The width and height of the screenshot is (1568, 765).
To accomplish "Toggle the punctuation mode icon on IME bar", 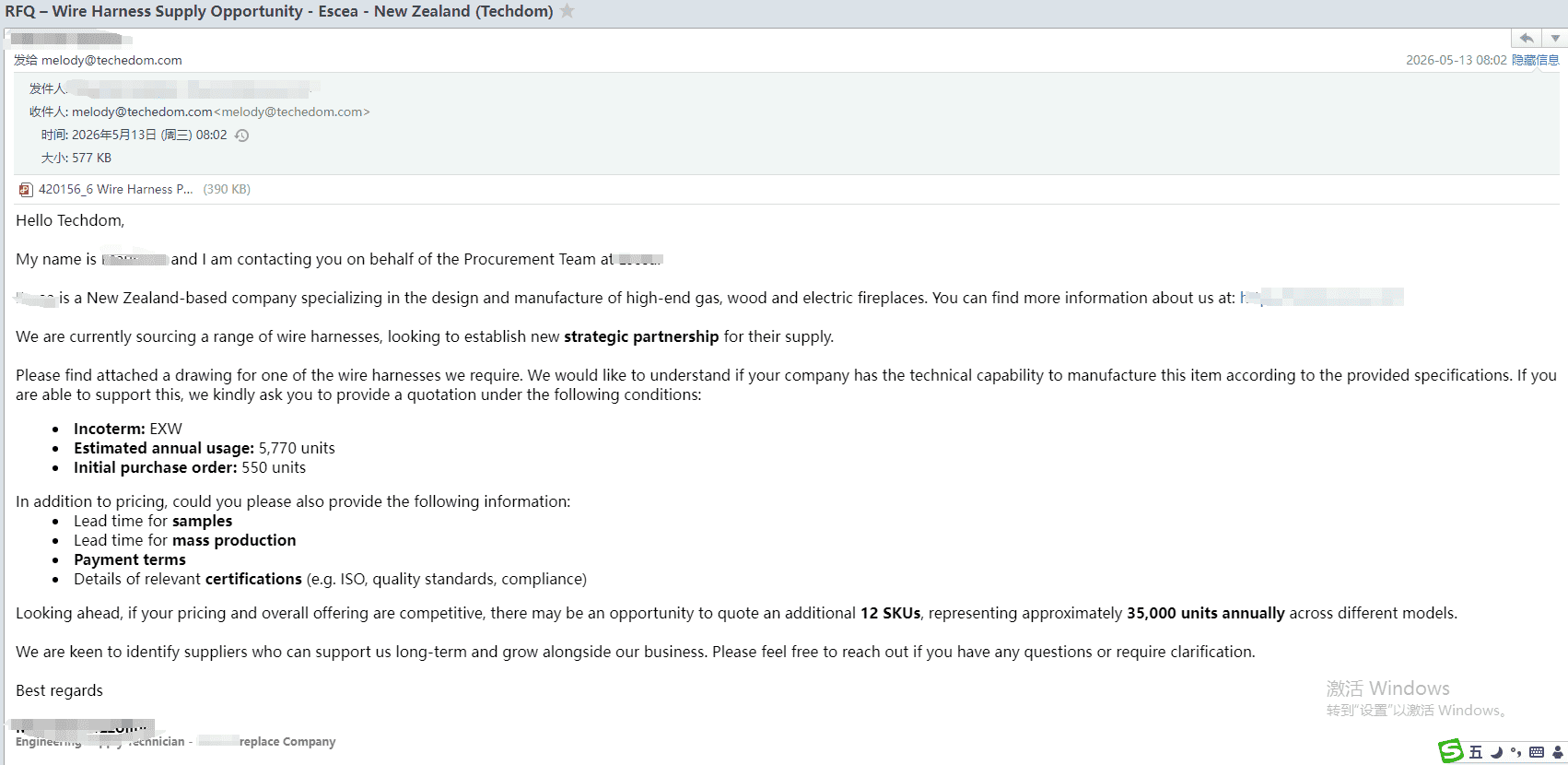I will (x=1515, y=752).
